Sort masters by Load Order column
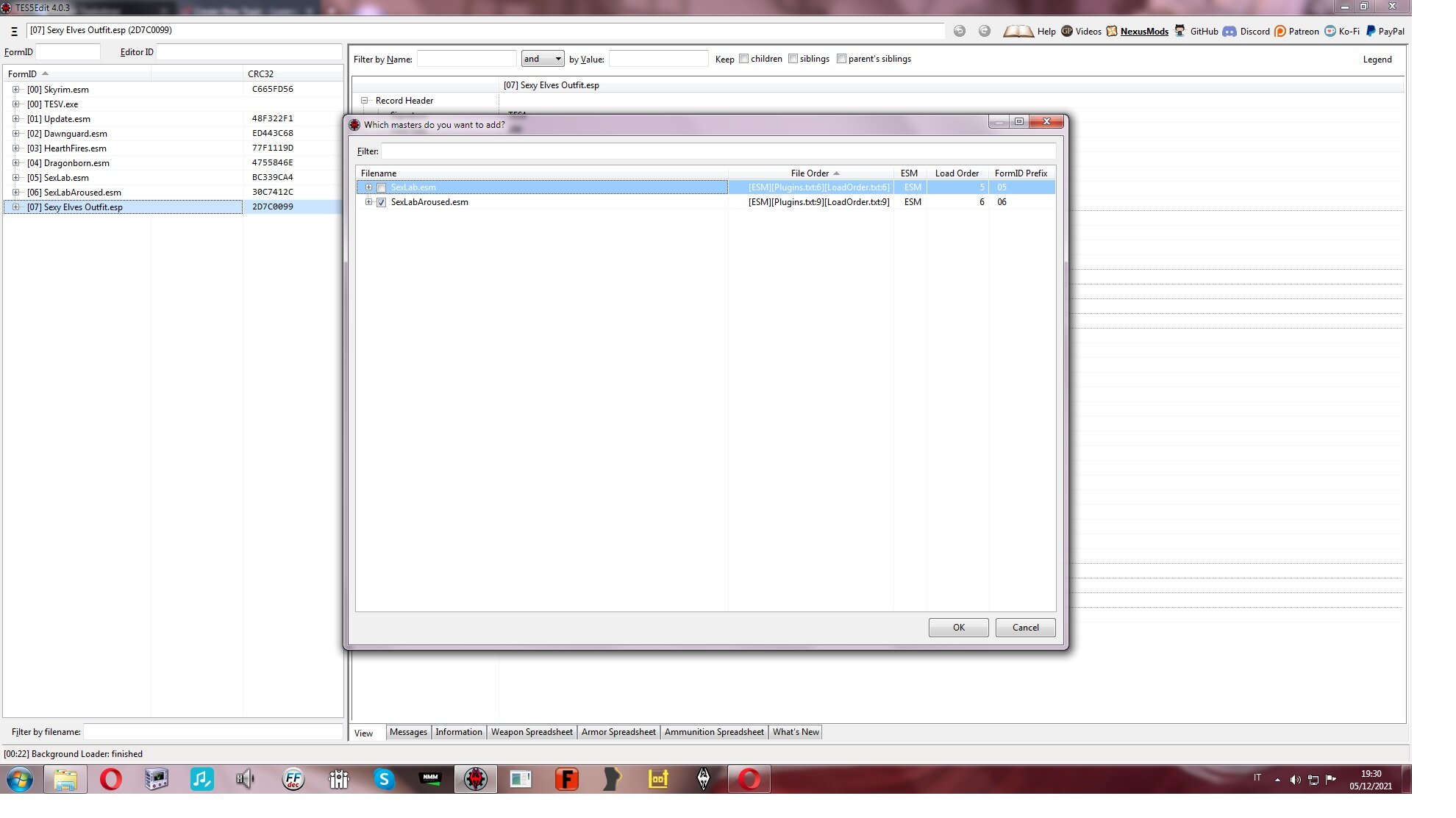This screenshot has width=1456, height=818. click(x=957, y=173)
